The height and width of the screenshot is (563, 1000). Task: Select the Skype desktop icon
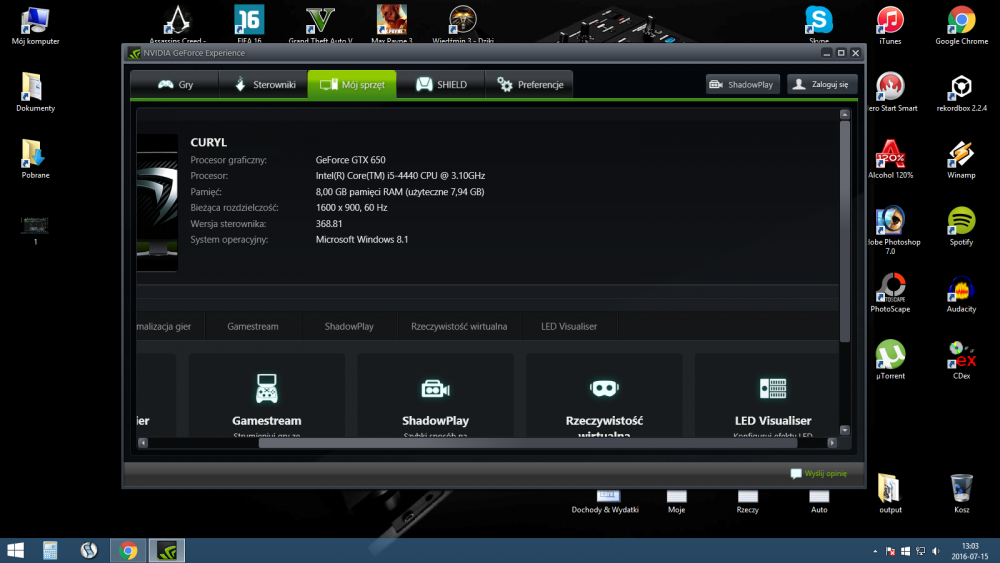[819, 24]
